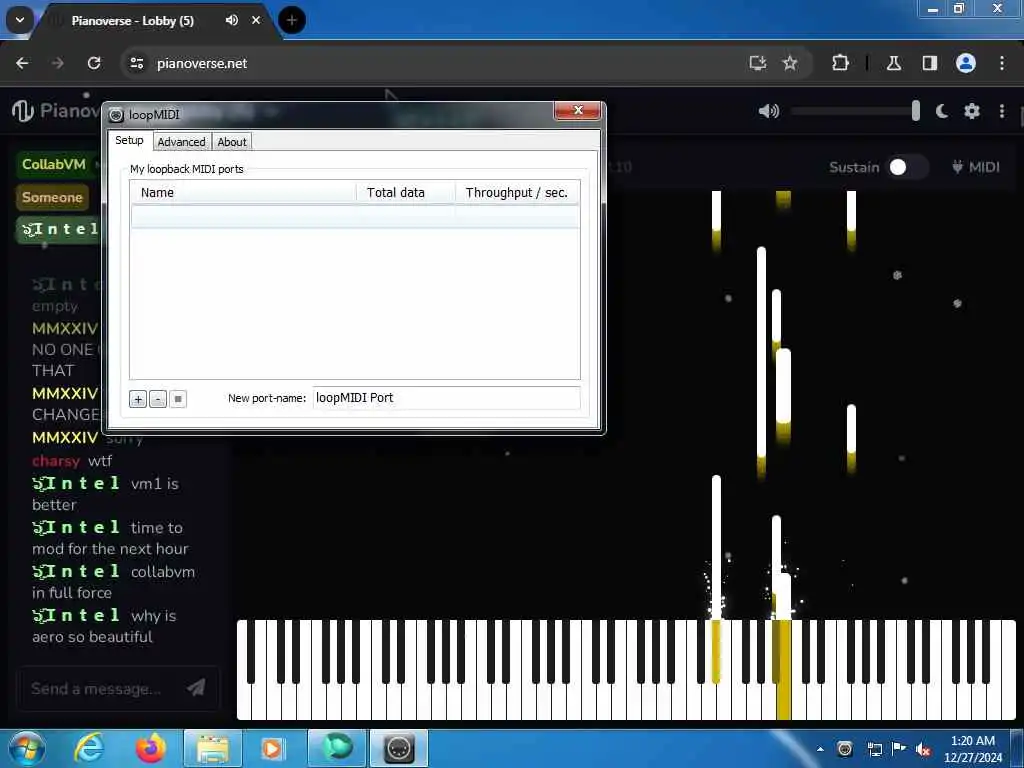
Task: Open the Chrome profile avatar
Action: [x=966, y=63]
